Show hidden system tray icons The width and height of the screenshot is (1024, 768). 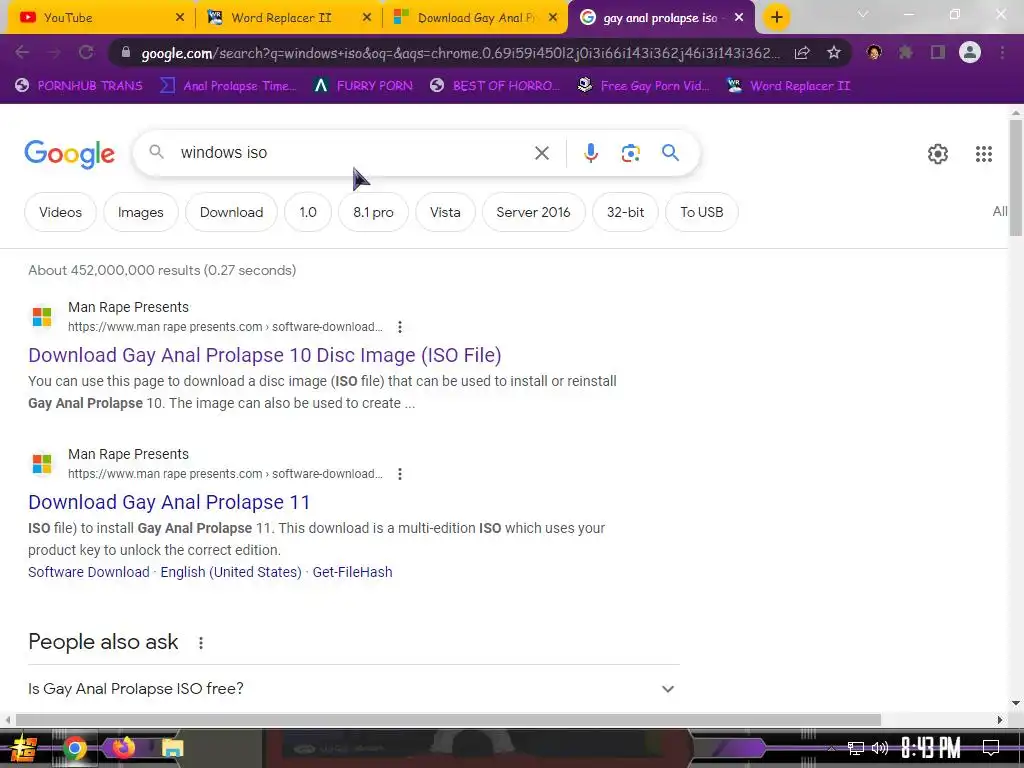(x=831, y=748)
